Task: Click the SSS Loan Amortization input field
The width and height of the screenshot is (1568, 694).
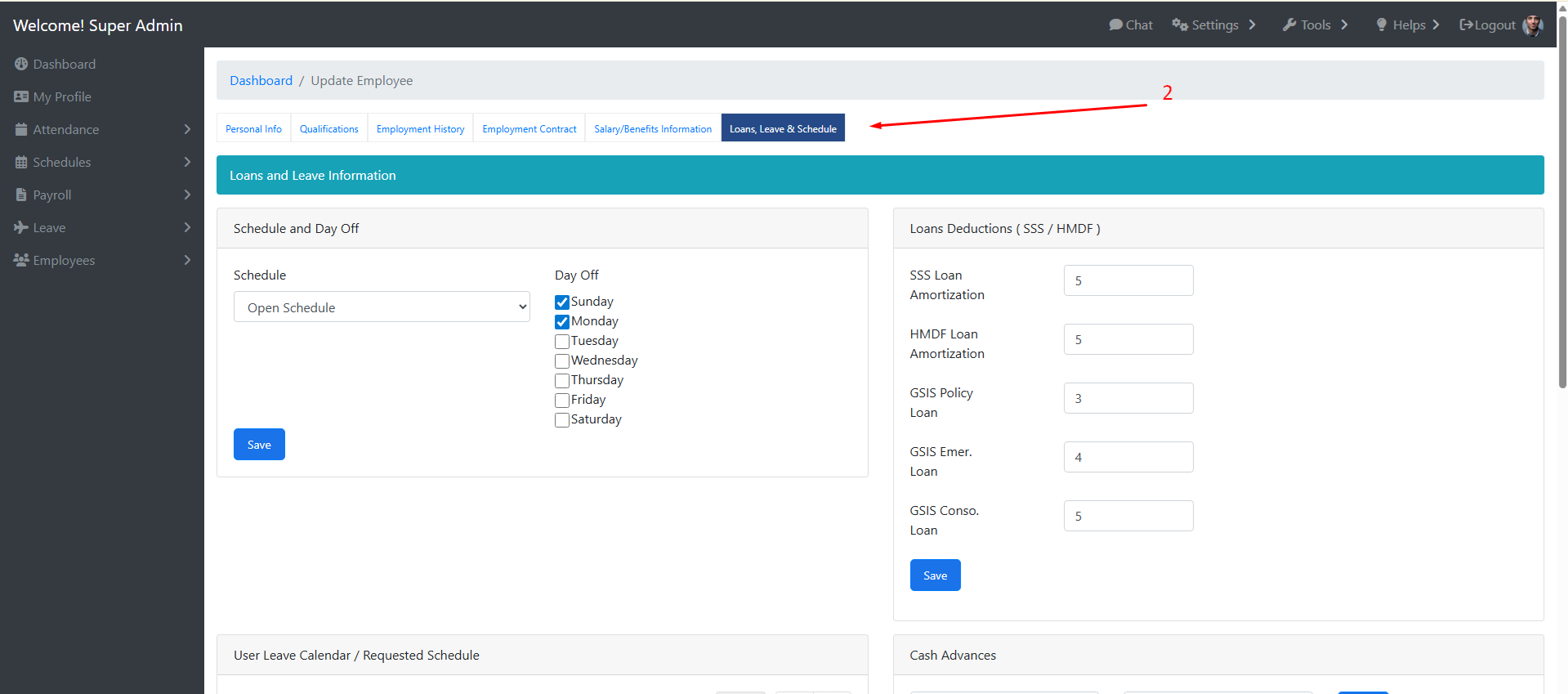Action: [x=1128, y=280]
